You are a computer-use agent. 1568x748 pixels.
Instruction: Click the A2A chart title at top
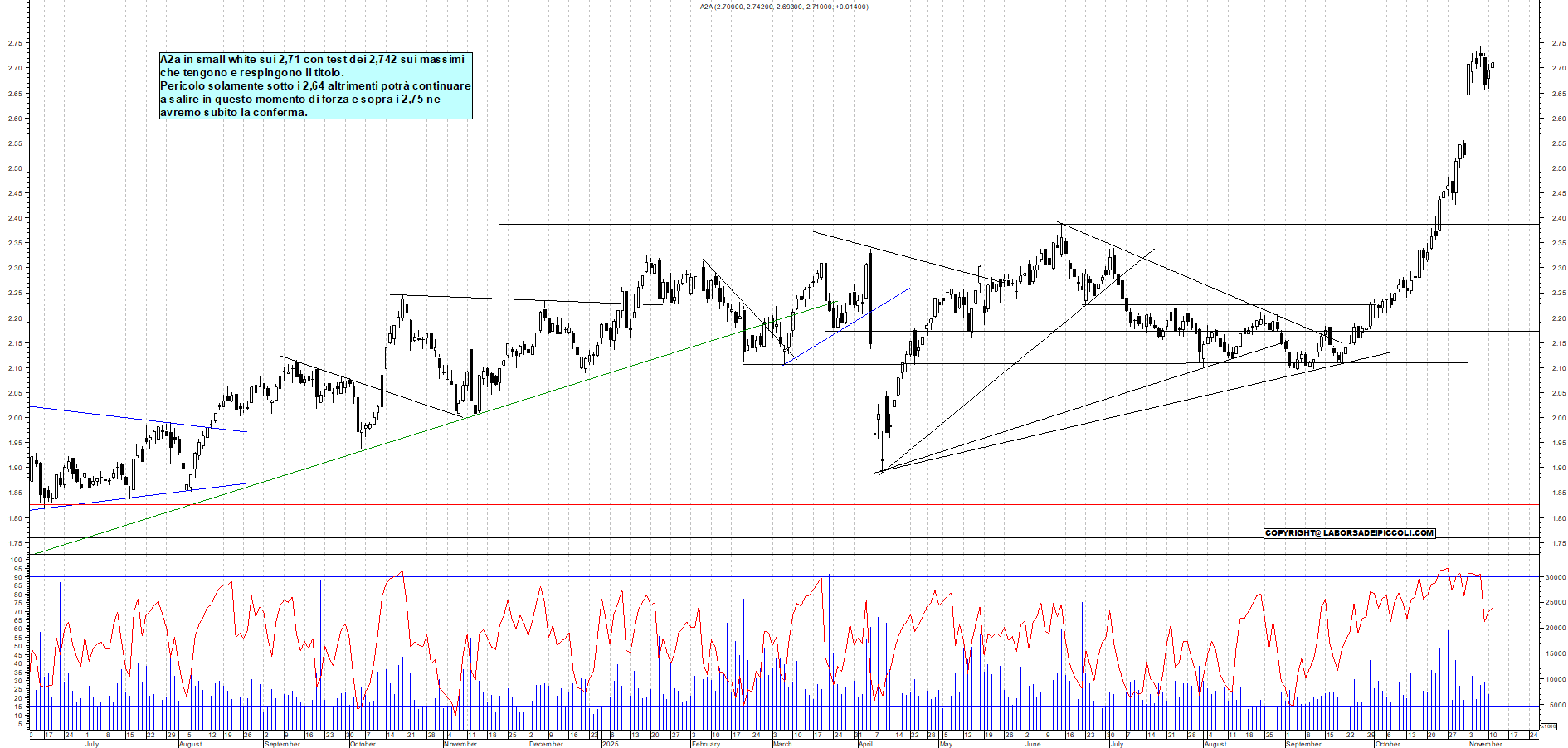(x=780, y=7)
